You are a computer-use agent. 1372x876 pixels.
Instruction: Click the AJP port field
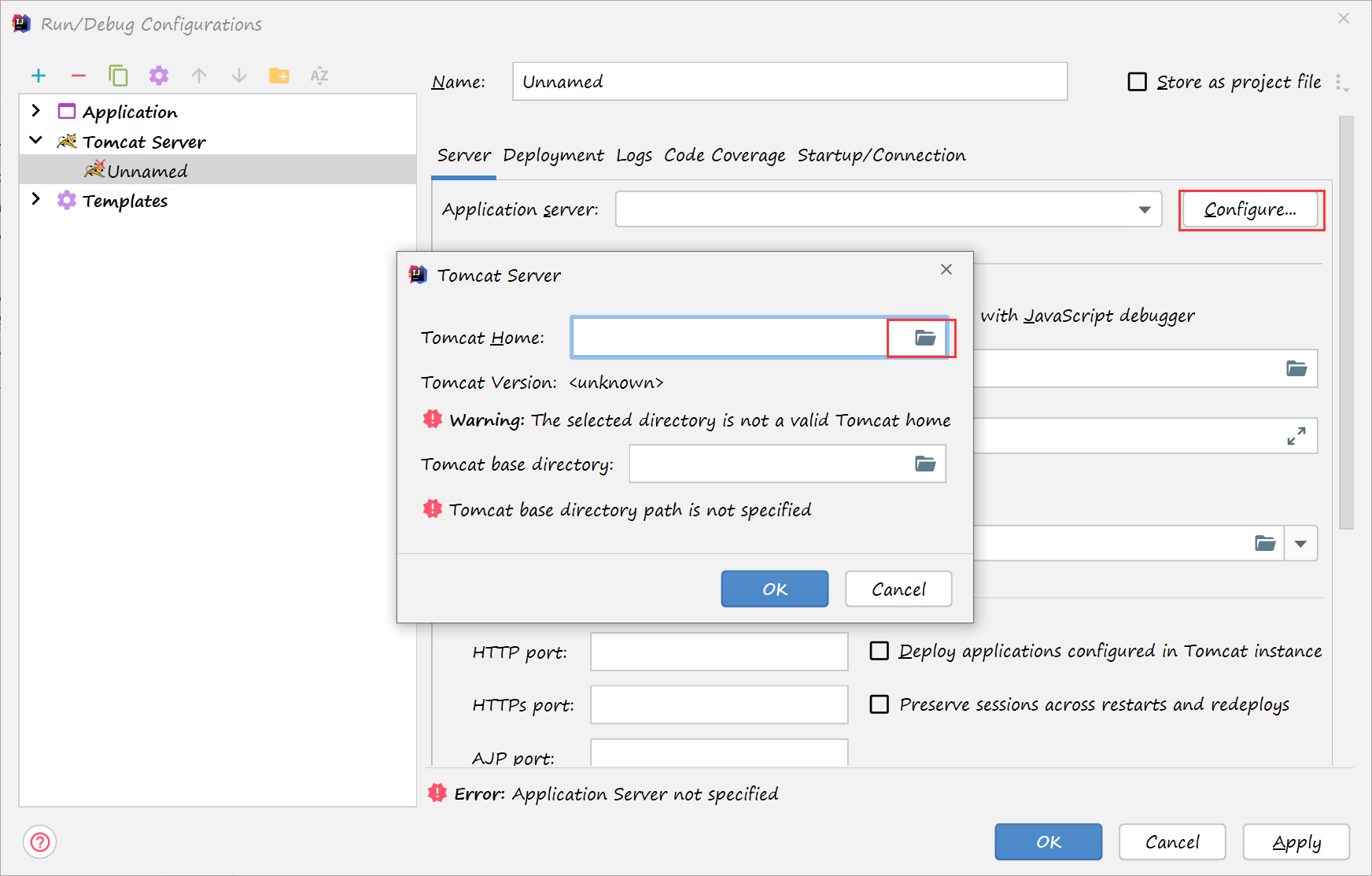coord(719,752)
